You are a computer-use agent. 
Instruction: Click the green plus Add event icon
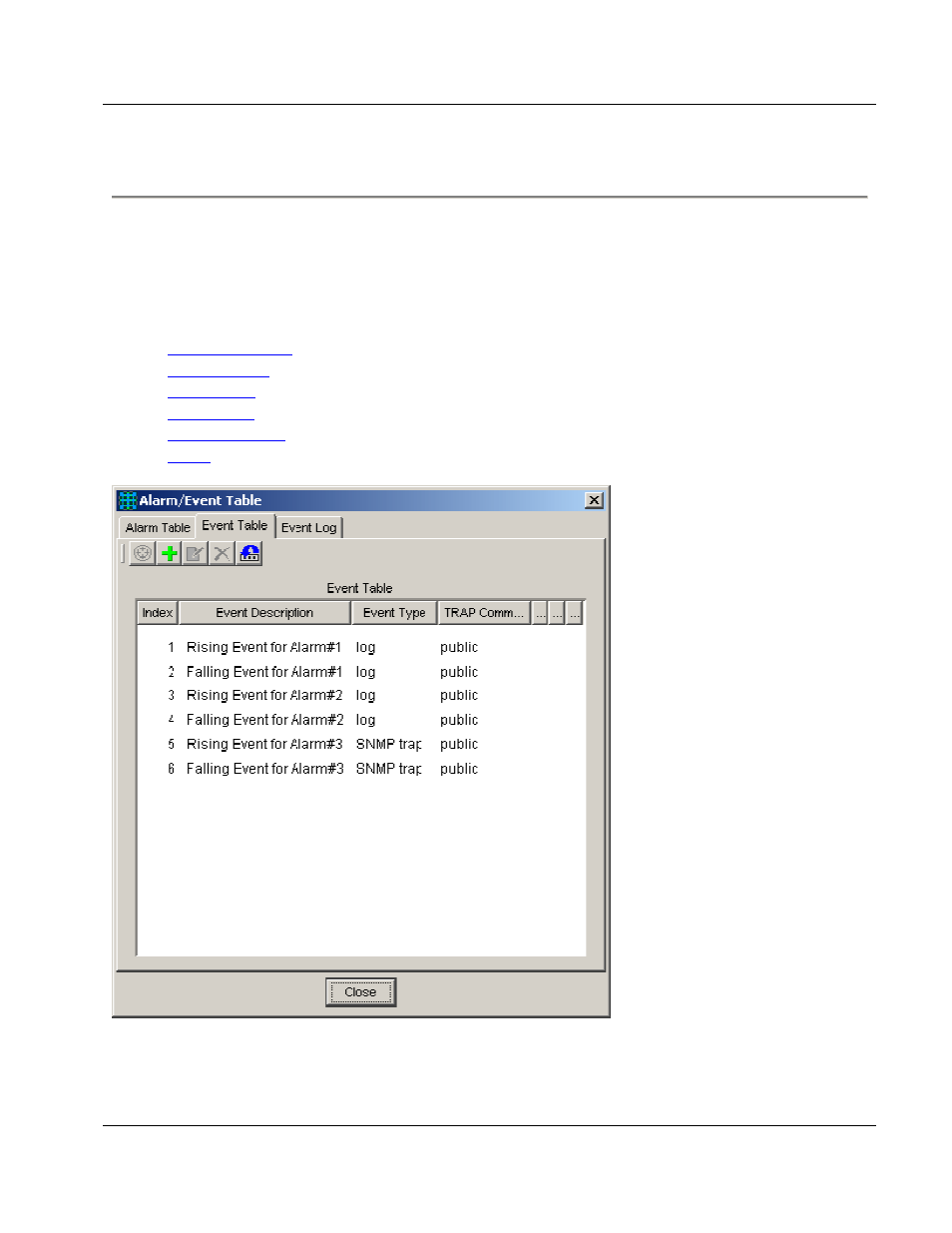tap(170, 553)
